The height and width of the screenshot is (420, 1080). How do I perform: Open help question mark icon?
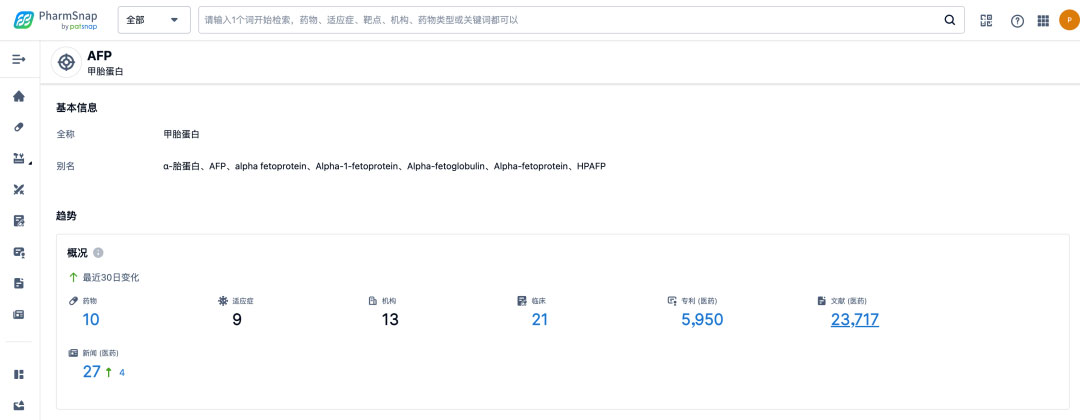coord(1017,20)
